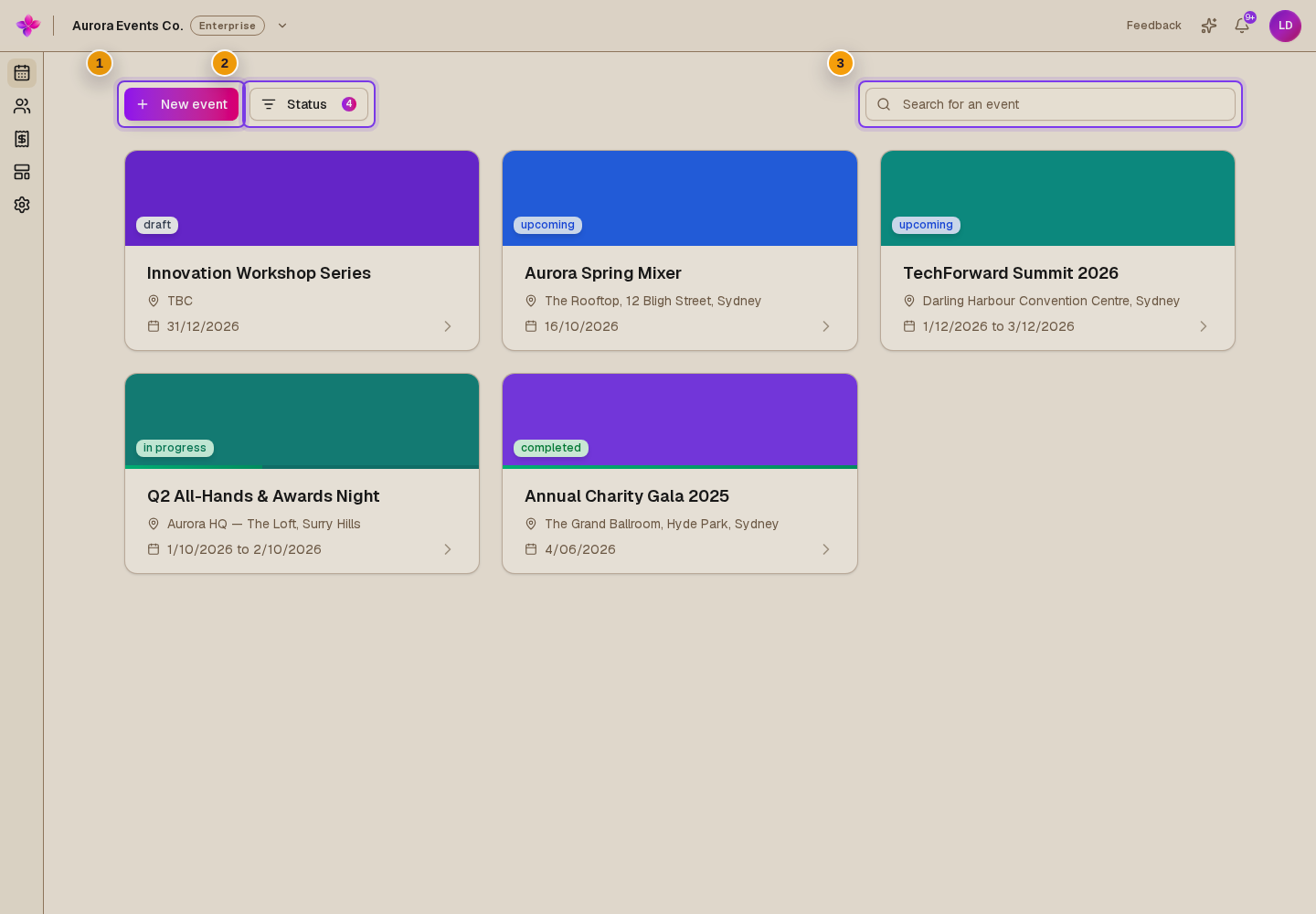This screenshot has width=1316, height=914.
Task: Open the People sidebar icon
Action: coord(22,106)
